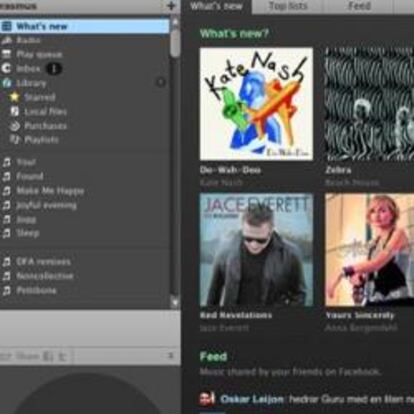Click the Do-Wah-Doo album title

(x=230, y=170)
